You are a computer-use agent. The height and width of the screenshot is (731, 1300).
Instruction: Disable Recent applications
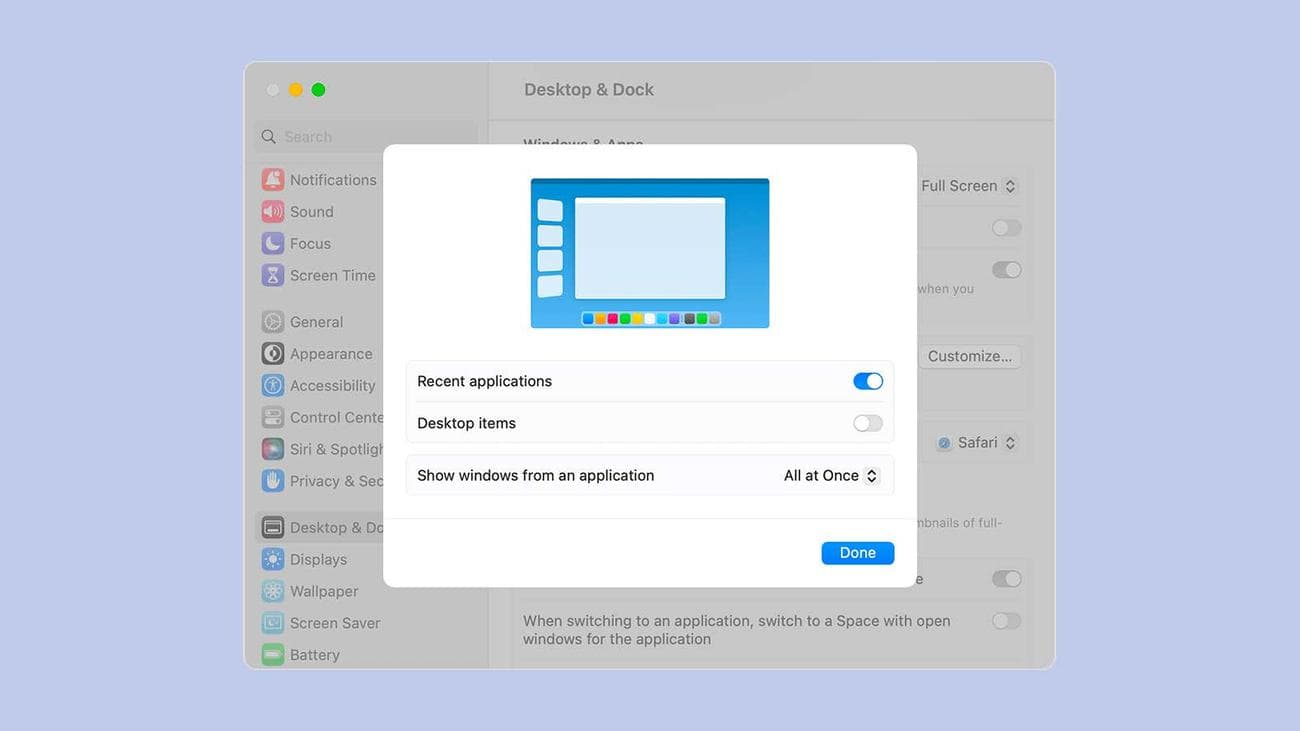tap(867, 381)
